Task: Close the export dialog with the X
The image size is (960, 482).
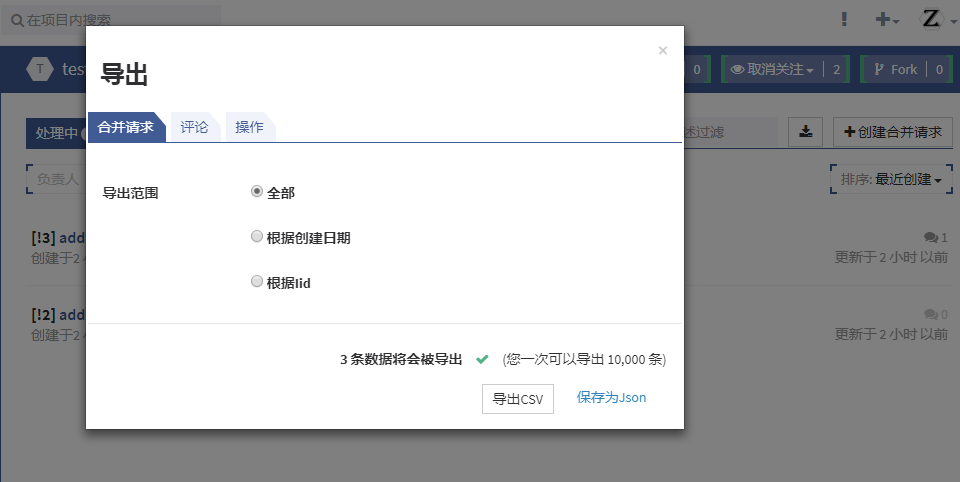Action: pos(662,51)
